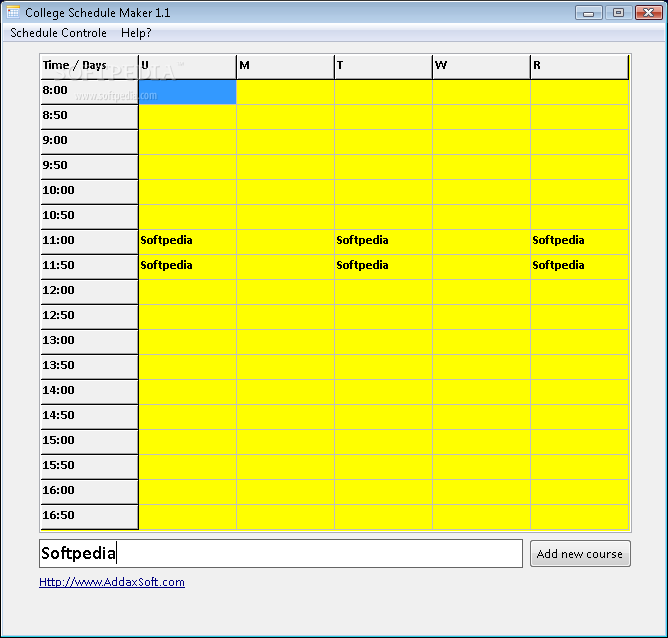Image resolution: width=668 pixels, height=638 pixels.
Task: Click the Add new course button
Action: tap(580, 554)
